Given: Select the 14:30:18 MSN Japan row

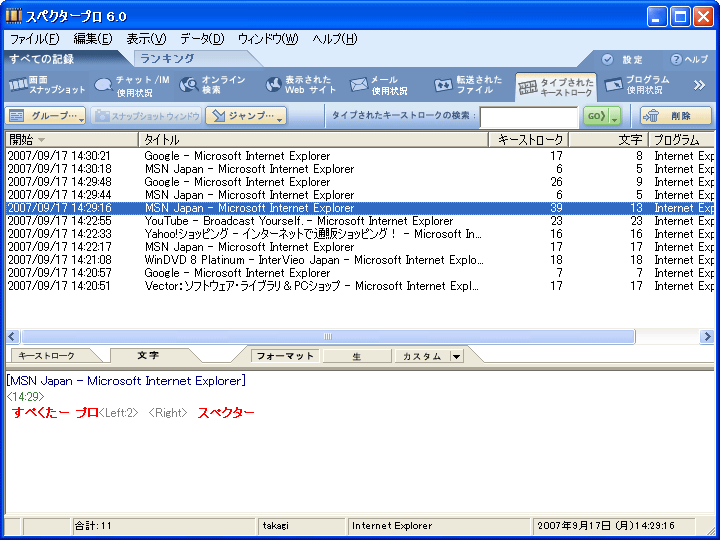Looking at the screenshot, I should (360, 169).
